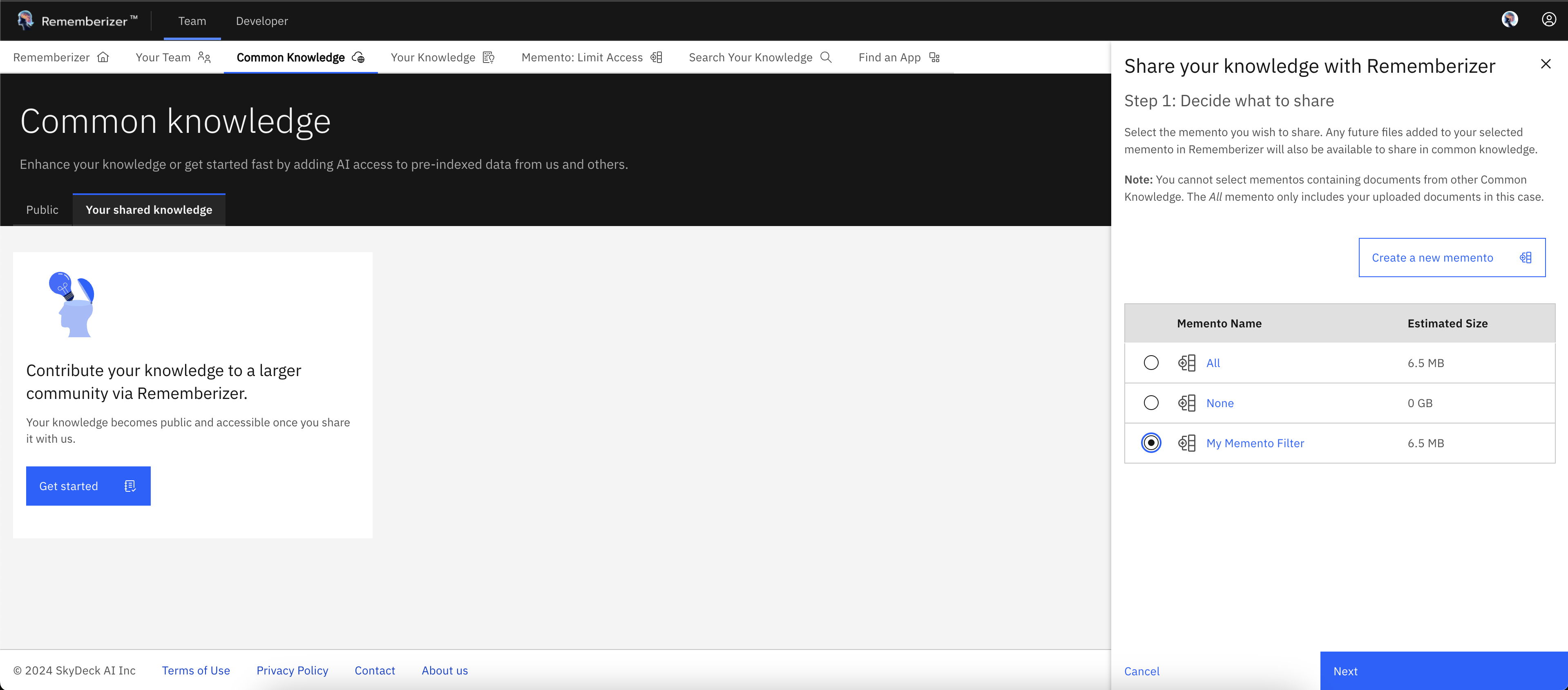The width and height of the screenshot is (1568, 690).
Task: Click the lightbulb head illustration
Action: (x=72, y=305)
